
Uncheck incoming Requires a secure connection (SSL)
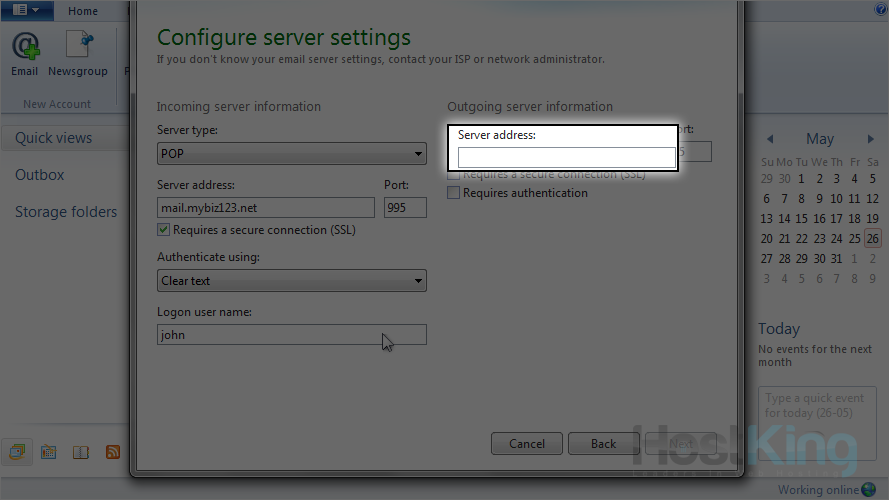pos(164,230)
